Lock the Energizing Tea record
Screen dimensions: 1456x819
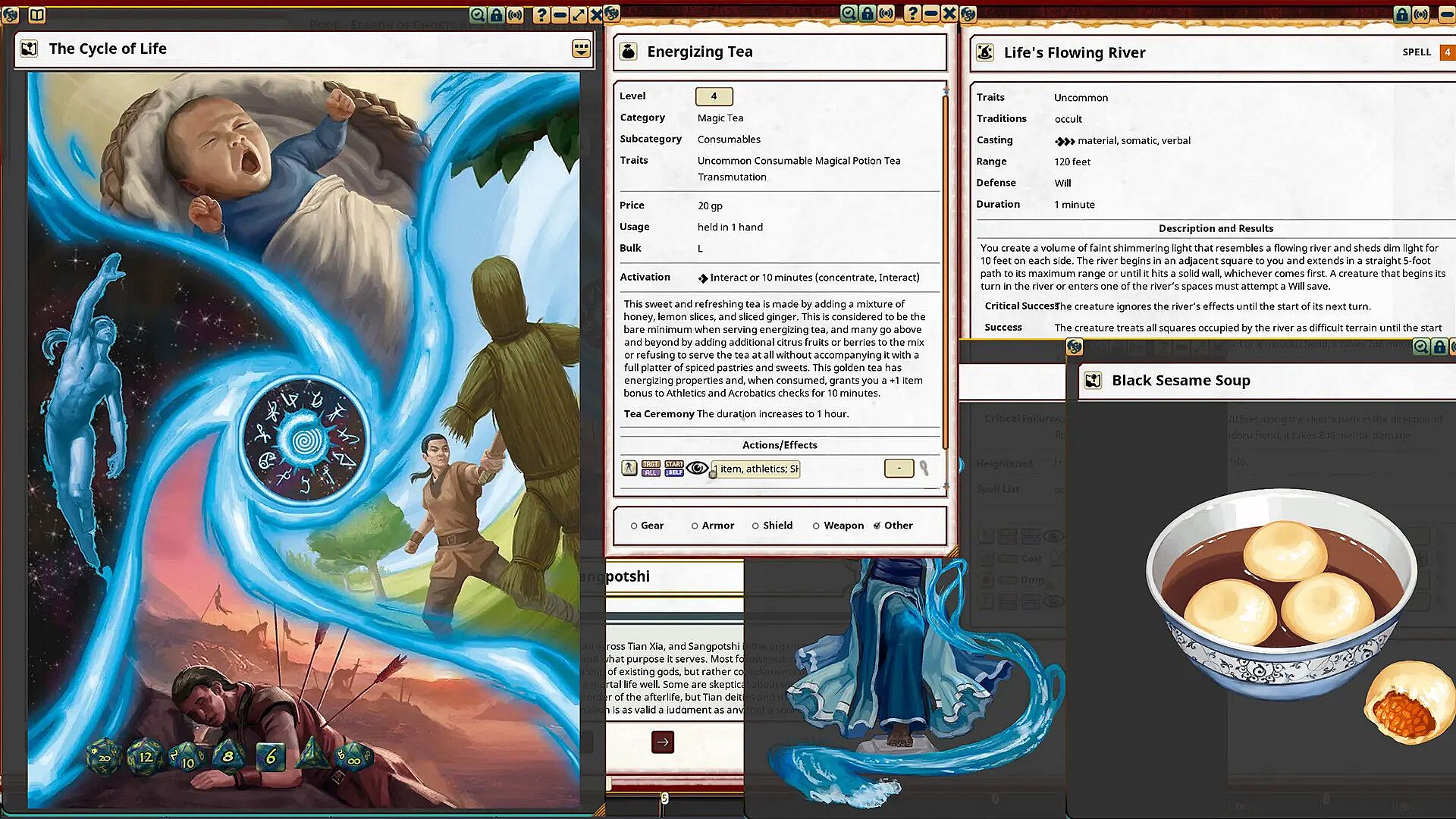(867, 14)
